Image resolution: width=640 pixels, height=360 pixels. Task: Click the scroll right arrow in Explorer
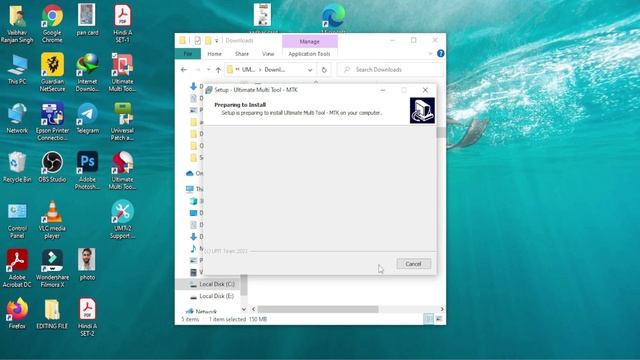[442, 309]
